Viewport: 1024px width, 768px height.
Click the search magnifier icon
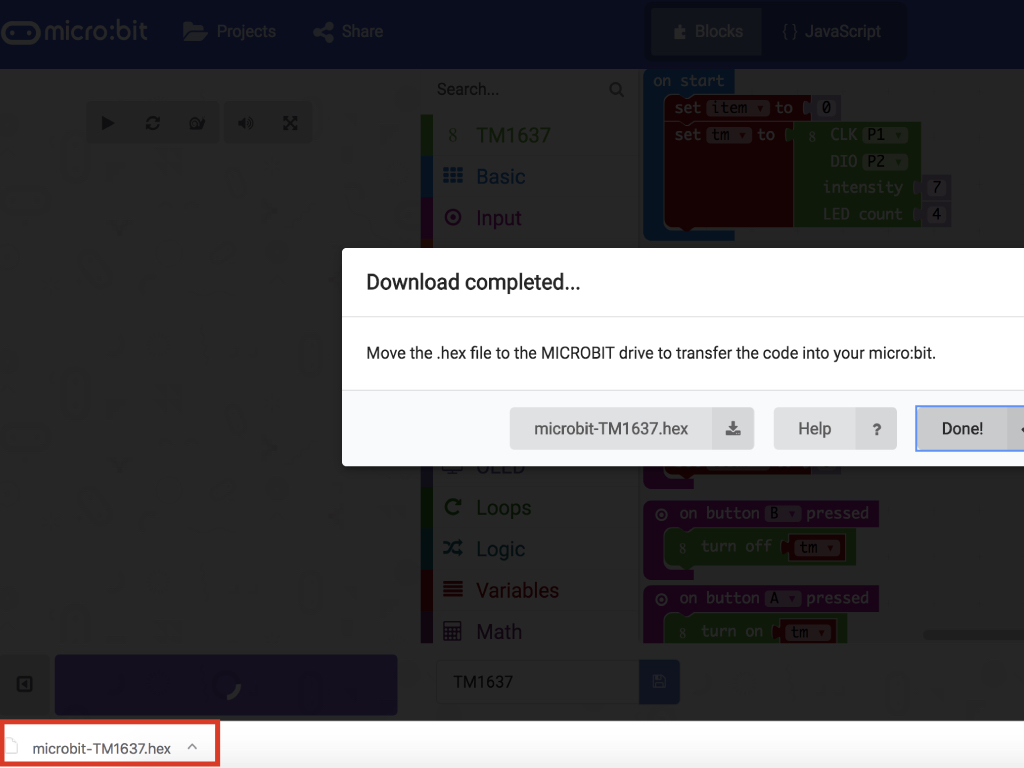[616, 89]
